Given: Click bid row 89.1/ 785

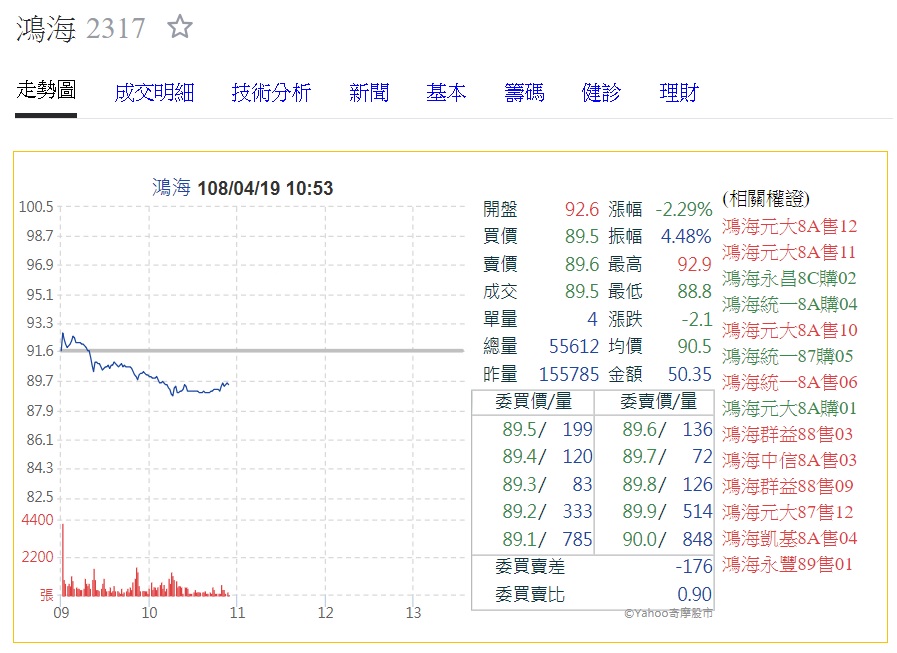Looking at the screenshot, I should point(547,539).
